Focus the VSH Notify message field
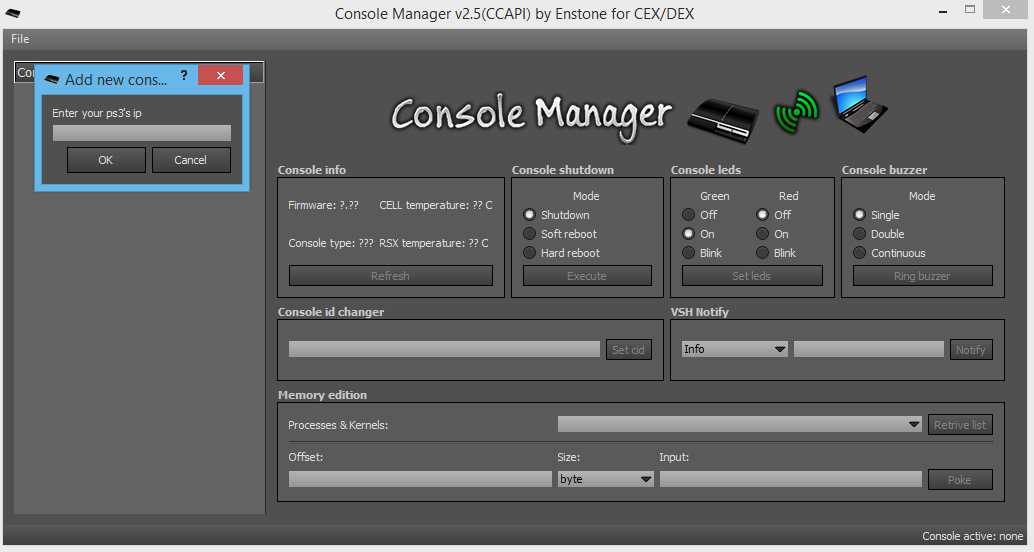Screen dimensions: 1034x552 (869, 349)
